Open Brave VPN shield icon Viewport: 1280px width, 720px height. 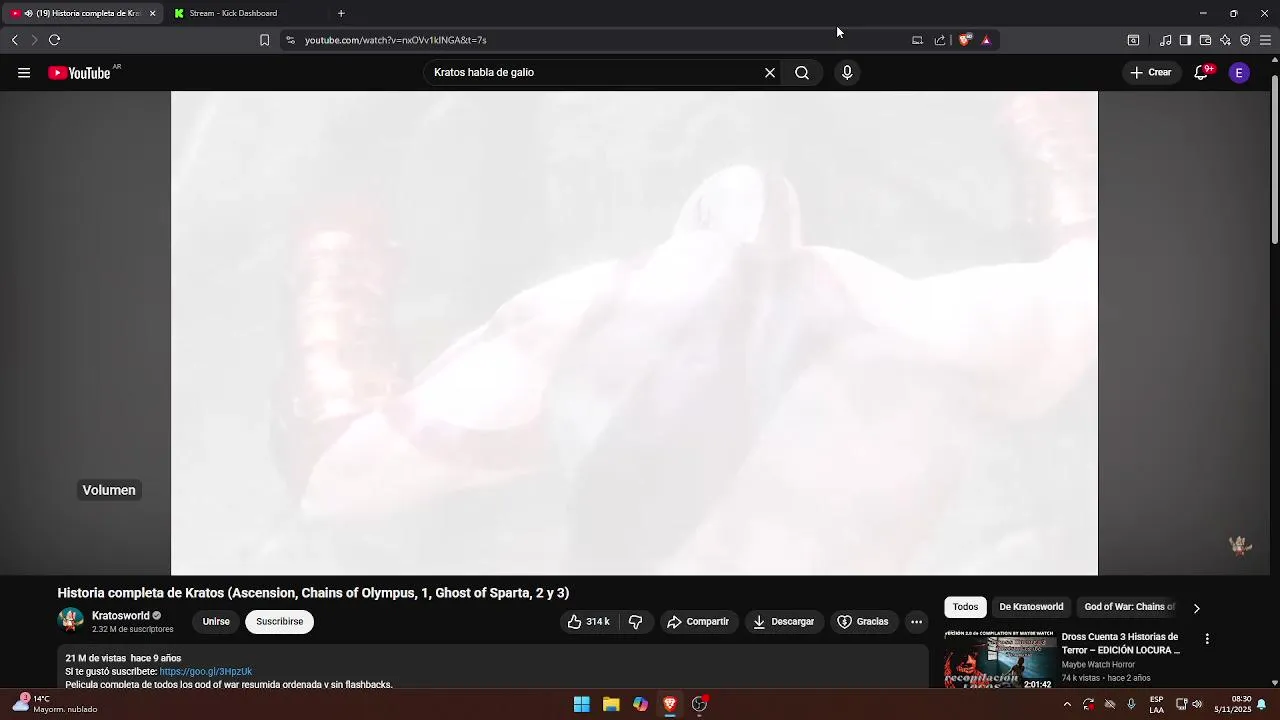[1245, 40]
